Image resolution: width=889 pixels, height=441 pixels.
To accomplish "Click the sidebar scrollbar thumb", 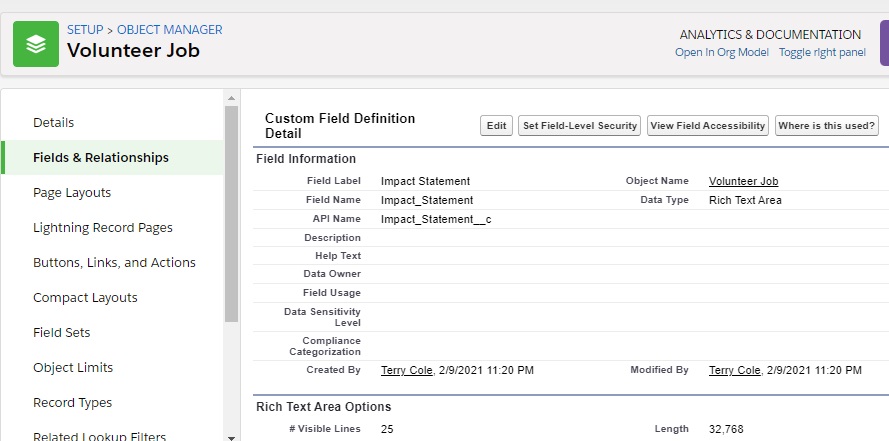I will pyautogui.click(x=231, y=214).
